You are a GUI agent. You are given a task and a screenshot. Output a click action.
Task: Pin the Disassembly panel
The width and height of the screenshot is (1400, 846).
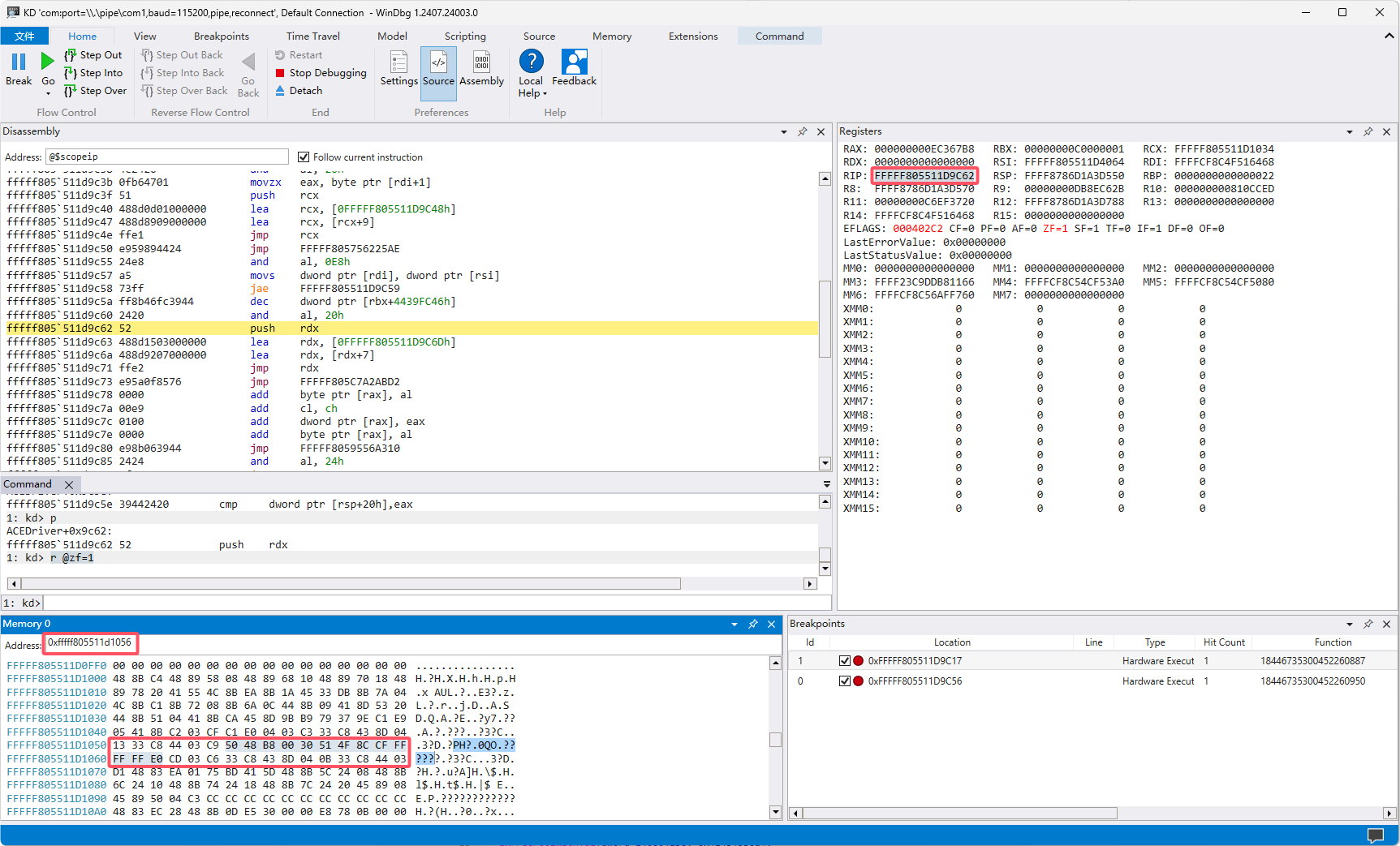click(802, 131)
